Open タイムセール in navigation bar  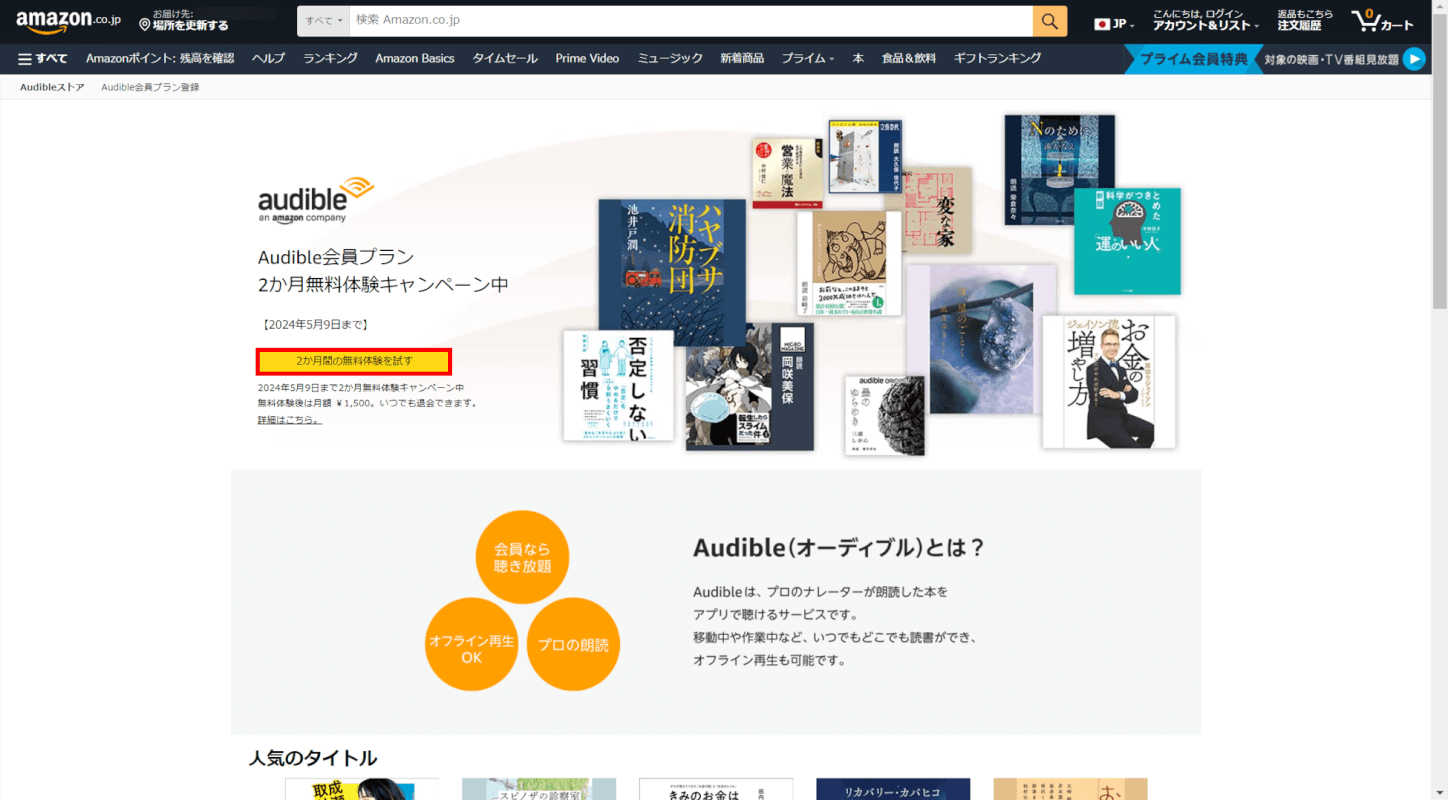pyautogui.click(x=505, y=59)
